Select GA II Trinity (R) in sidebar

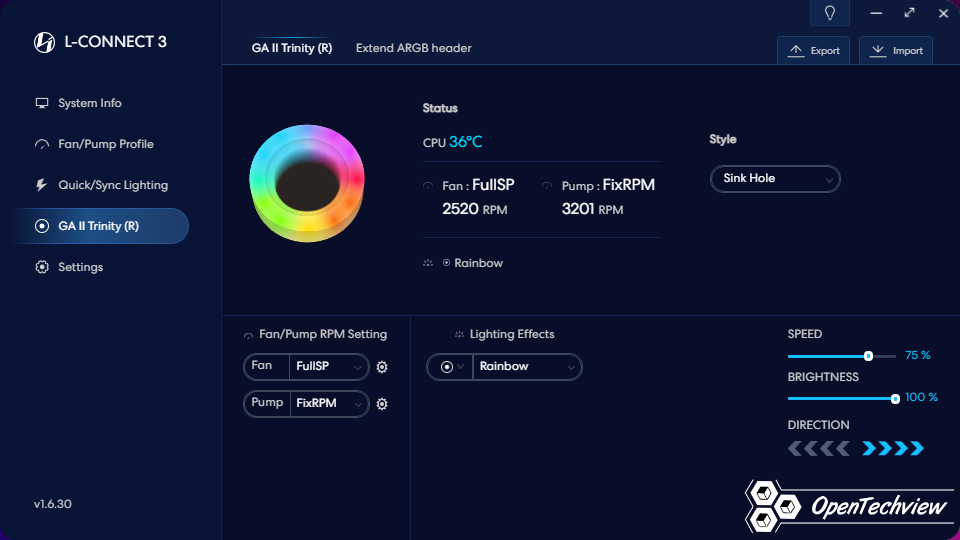pos(99,226)
